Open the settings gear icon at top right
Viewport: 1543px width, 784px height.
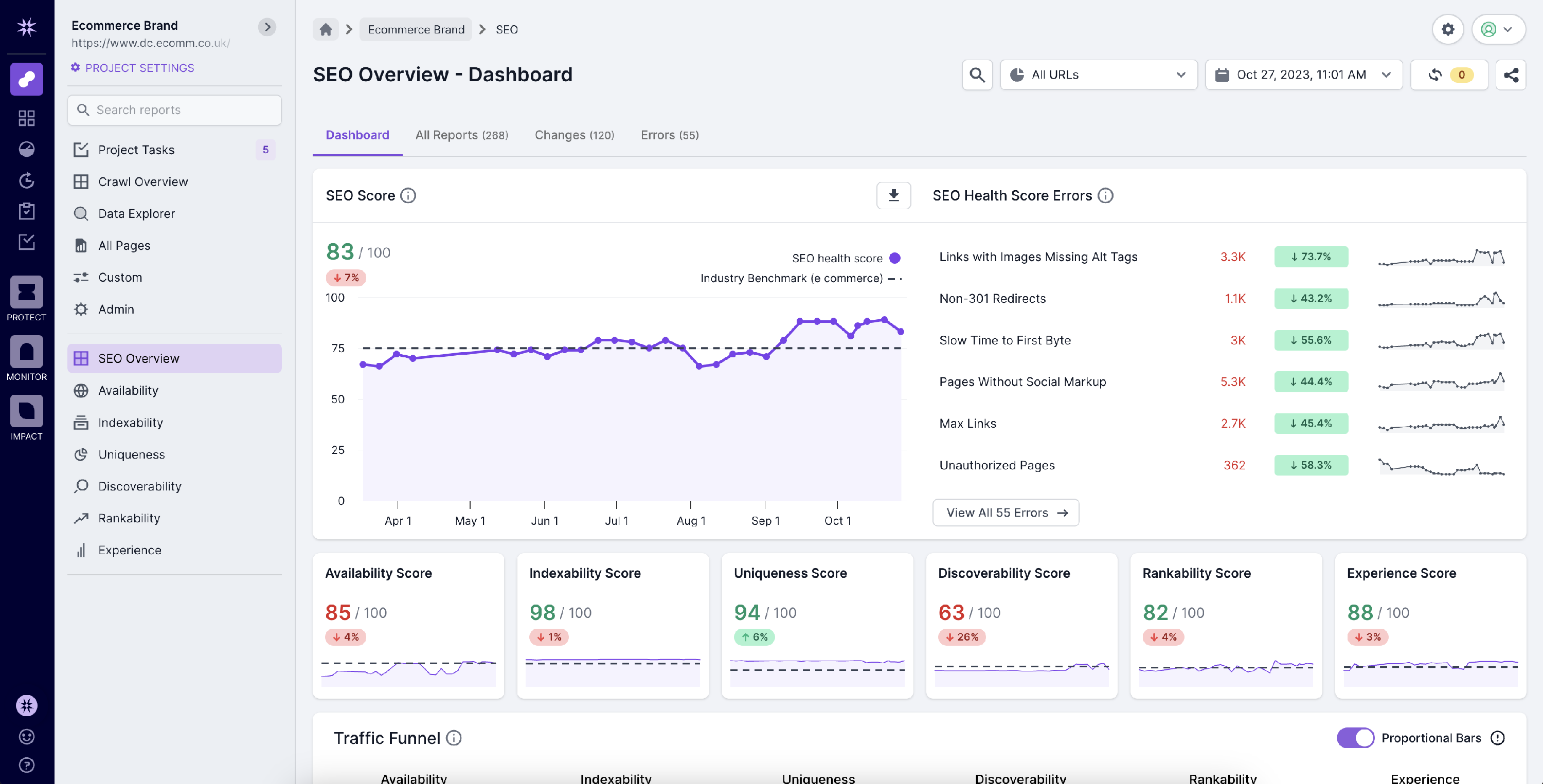pos(1448,29)
